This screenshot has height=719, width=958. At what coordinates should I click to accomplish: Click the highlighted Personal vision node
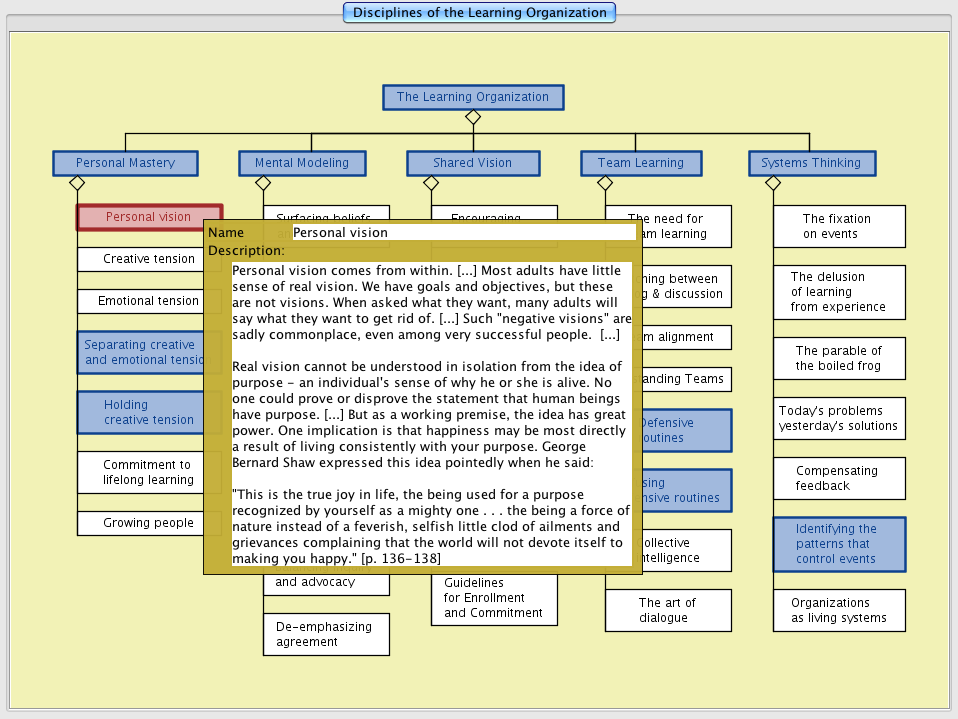coord(148,217)
